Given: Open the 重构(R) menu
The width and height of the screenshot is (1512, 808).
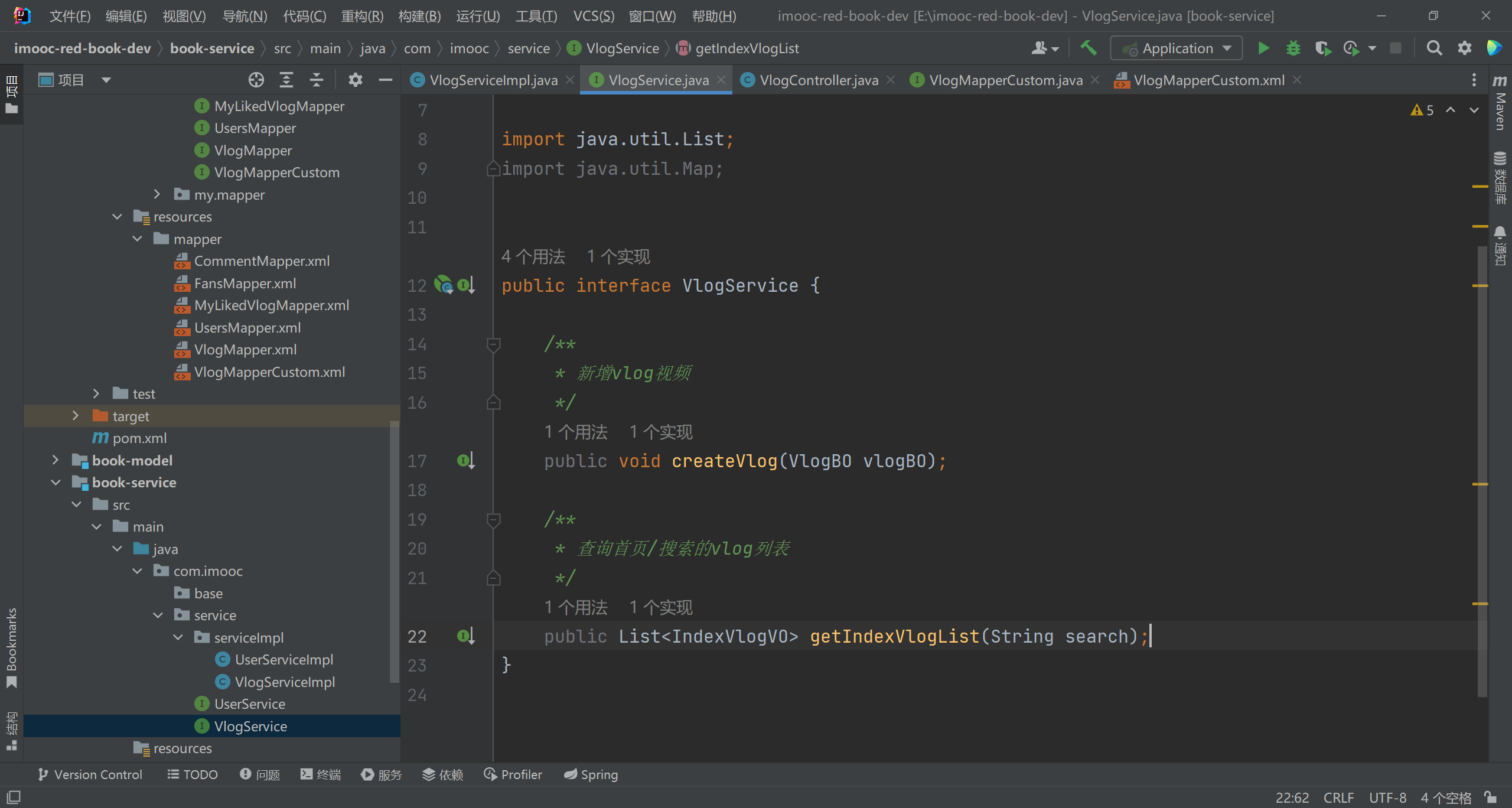Looking at the screenshot, I should pos(362,16).
